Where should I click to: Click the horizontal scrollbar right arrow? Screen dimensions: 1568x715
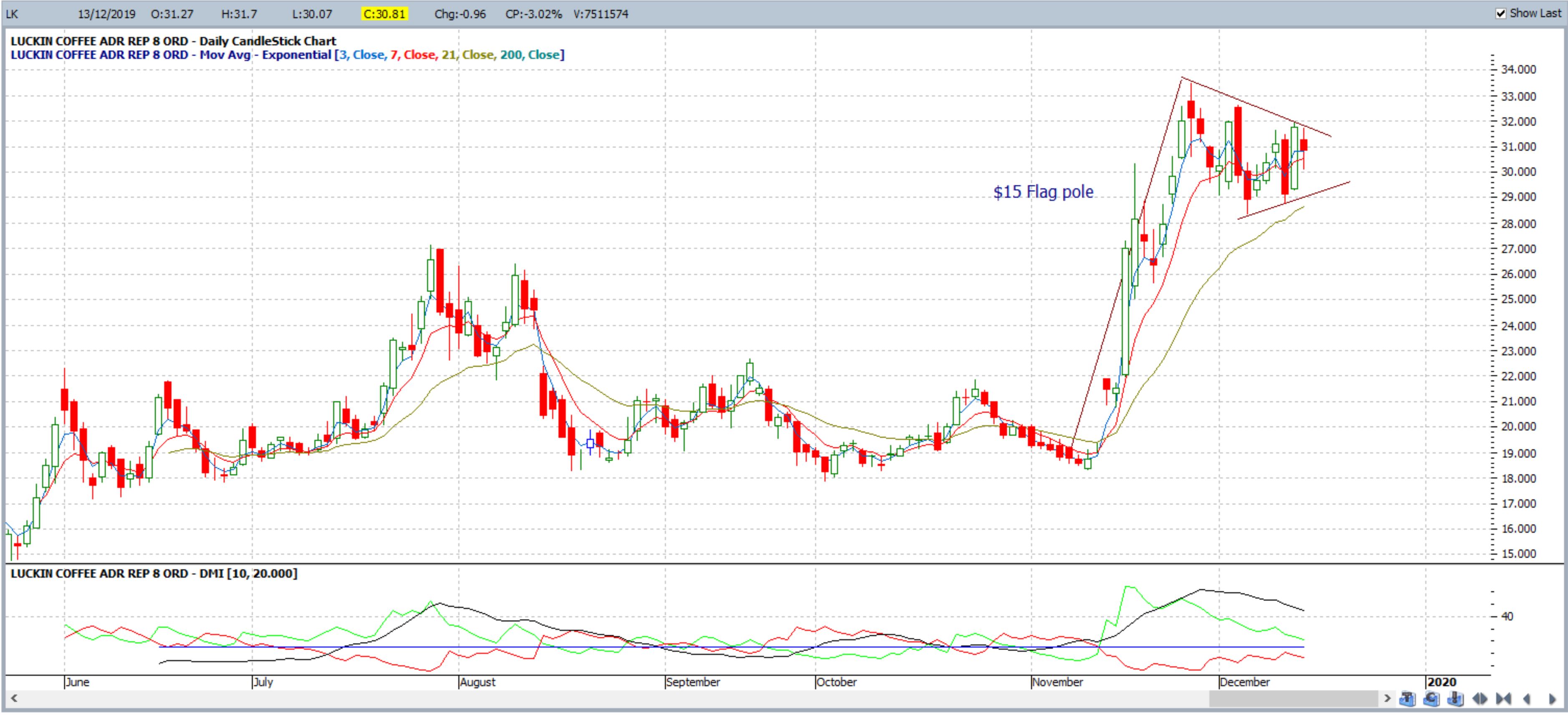coord(1387,699)
